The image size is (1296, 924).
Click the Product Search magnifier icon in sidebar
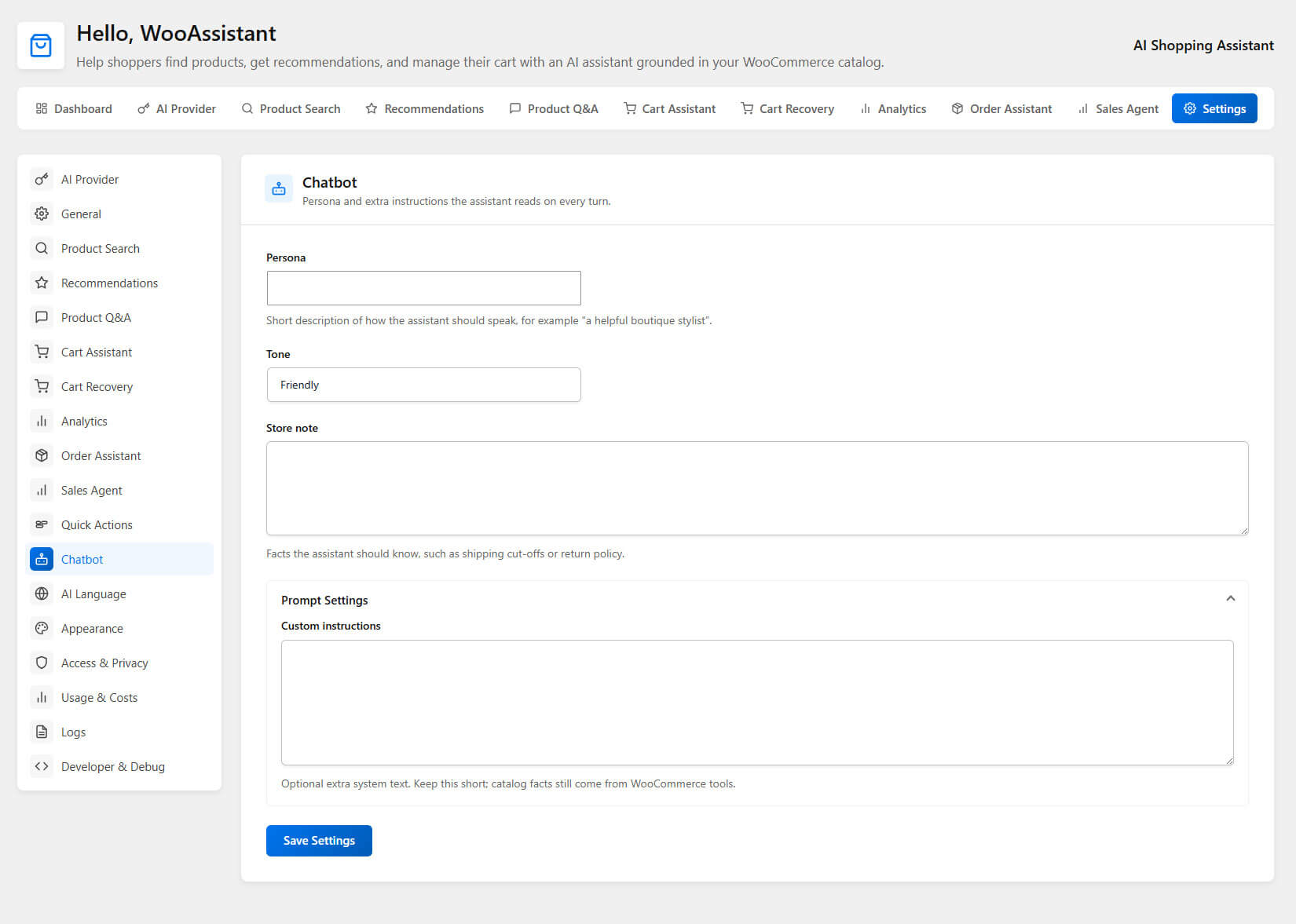[42, 248]
